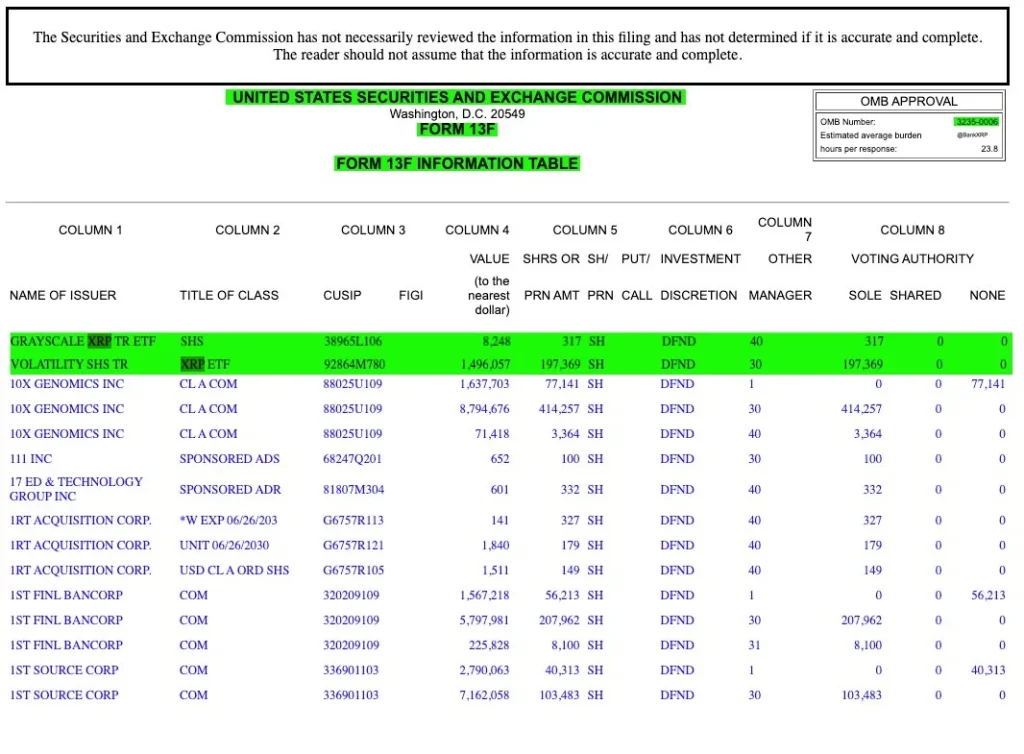Click the 'COLUMN 8' header
The width and height of the screenshot is (1024, 754).
click(x=912, y=230)
